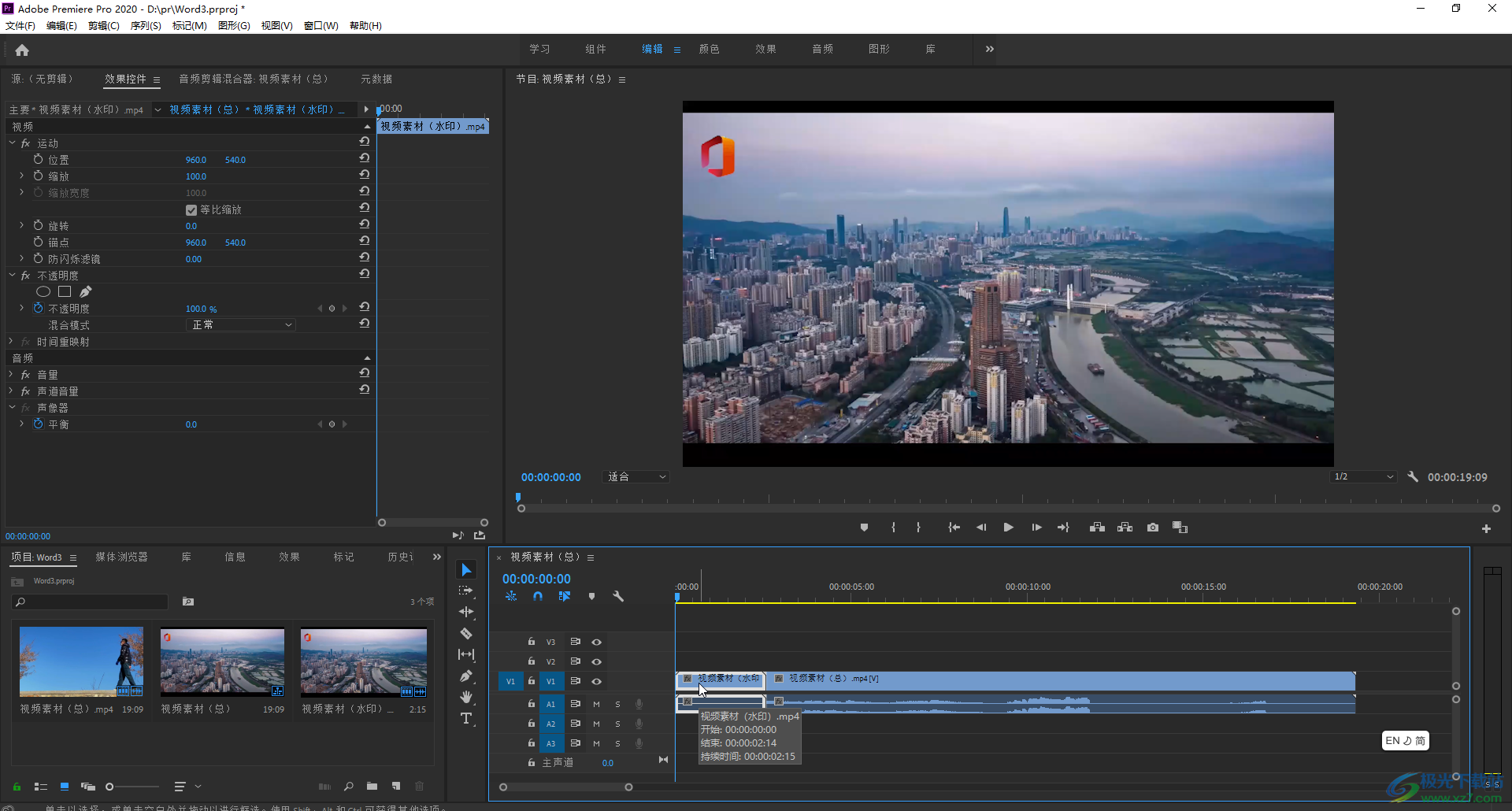Show more workspaces overflow chevron
This screenshot has width=1512, height=811.
pos(989,49)
